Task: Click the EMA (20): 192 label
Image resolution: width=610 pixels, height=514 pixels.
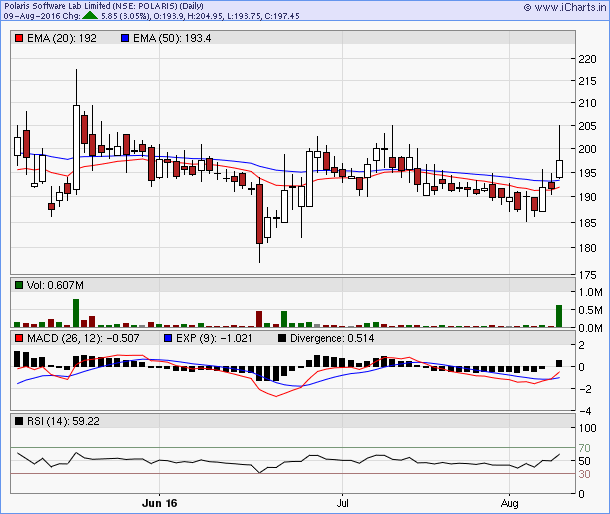Action: pos(61,38)
